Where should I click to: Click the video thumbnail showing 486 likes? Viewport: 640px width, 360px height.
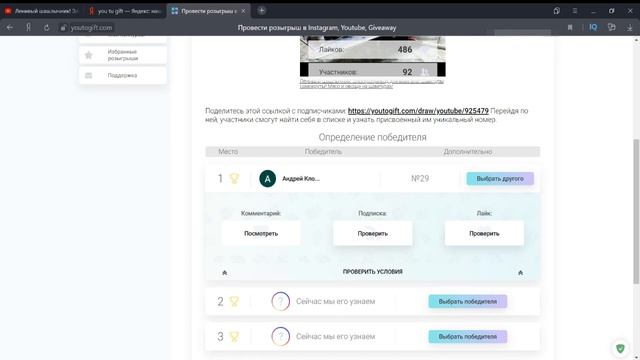[373, 56]
